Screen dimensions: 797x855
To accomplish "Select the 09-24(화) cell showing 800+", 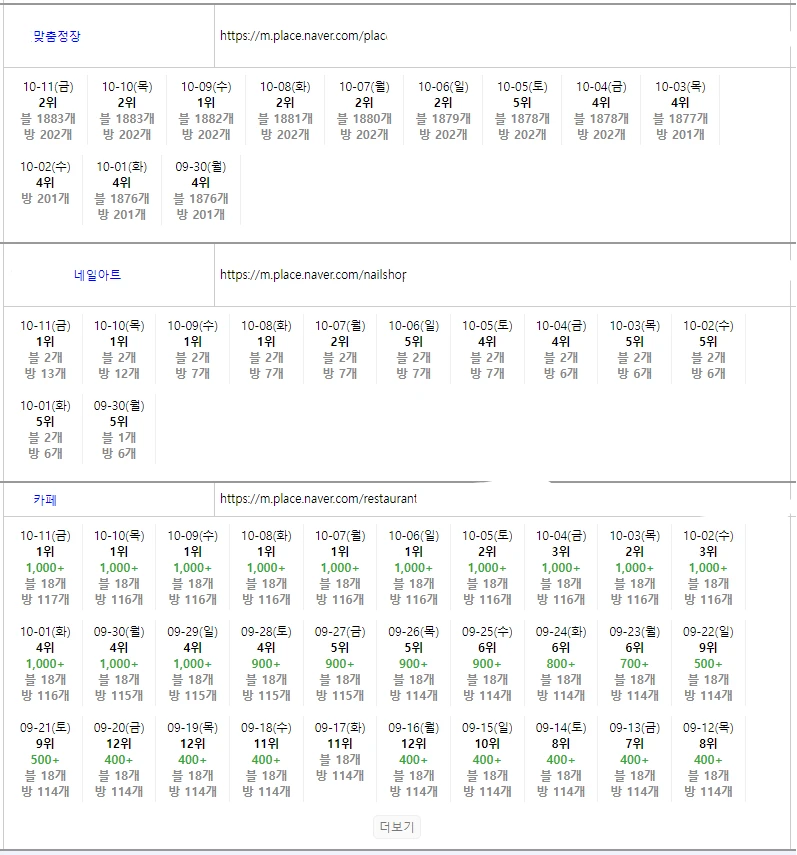I will [x=561, y=664].
